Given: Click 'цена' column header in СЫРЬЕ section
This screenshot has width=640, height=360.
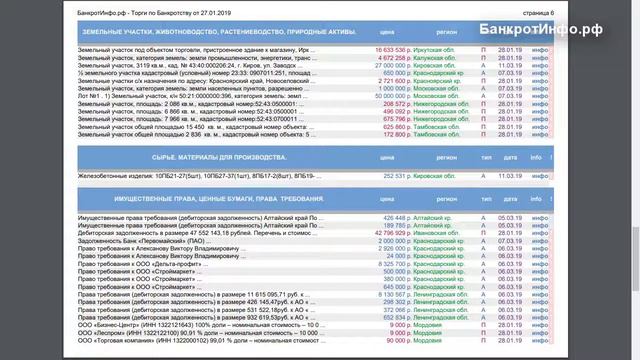Looking at the screenshot, I should click(x=387, y=158).
